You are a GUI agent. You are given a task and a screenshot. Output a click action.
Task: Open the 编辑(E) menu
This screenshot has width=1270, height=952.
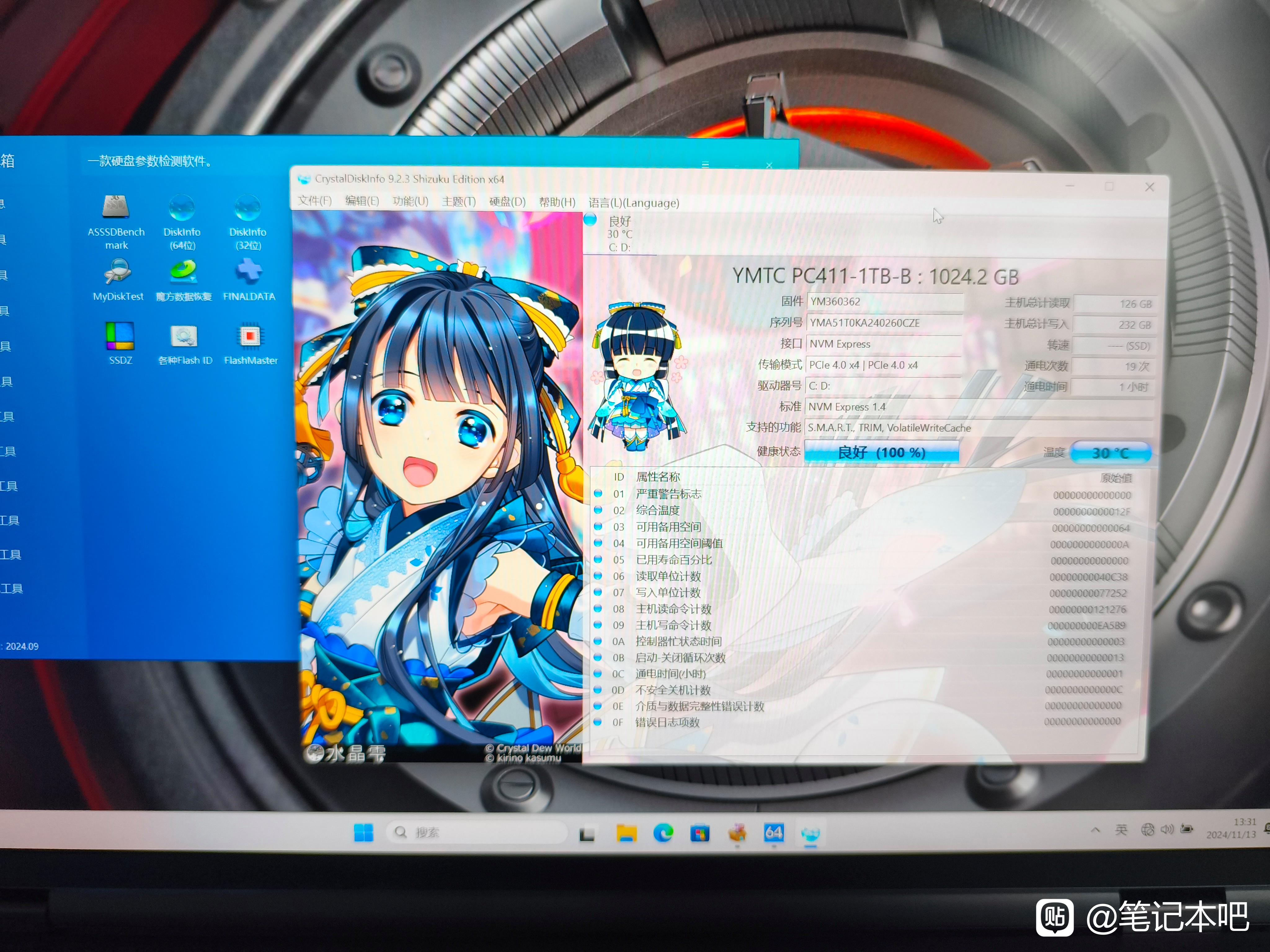tap(362, 201)
